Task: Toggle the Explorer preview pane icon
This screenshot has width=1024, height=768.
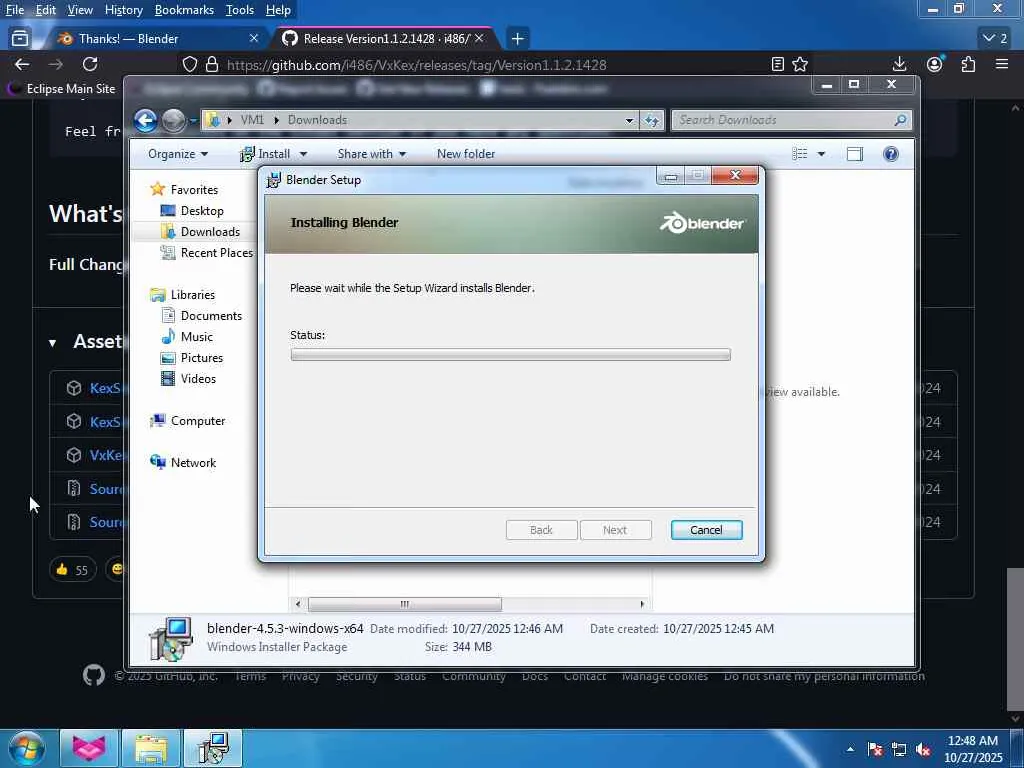Action: pyautogui.click(x=855, y=154)
